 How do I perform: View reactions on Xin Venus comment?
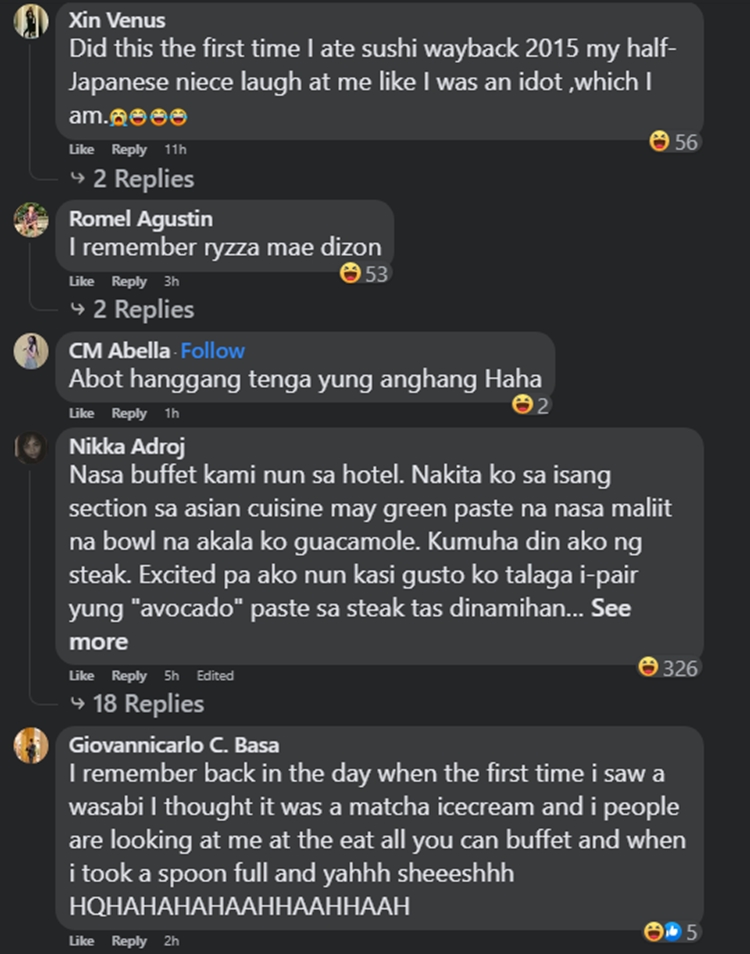pos(673,142)
